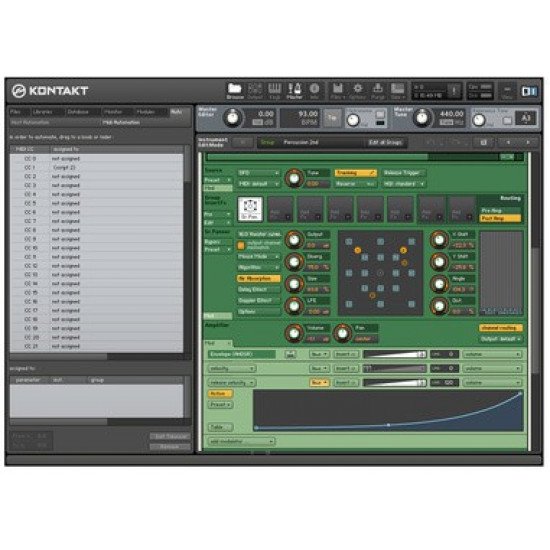Click the LFE knob
Screen dimensions: 550x550
(294, 306)
